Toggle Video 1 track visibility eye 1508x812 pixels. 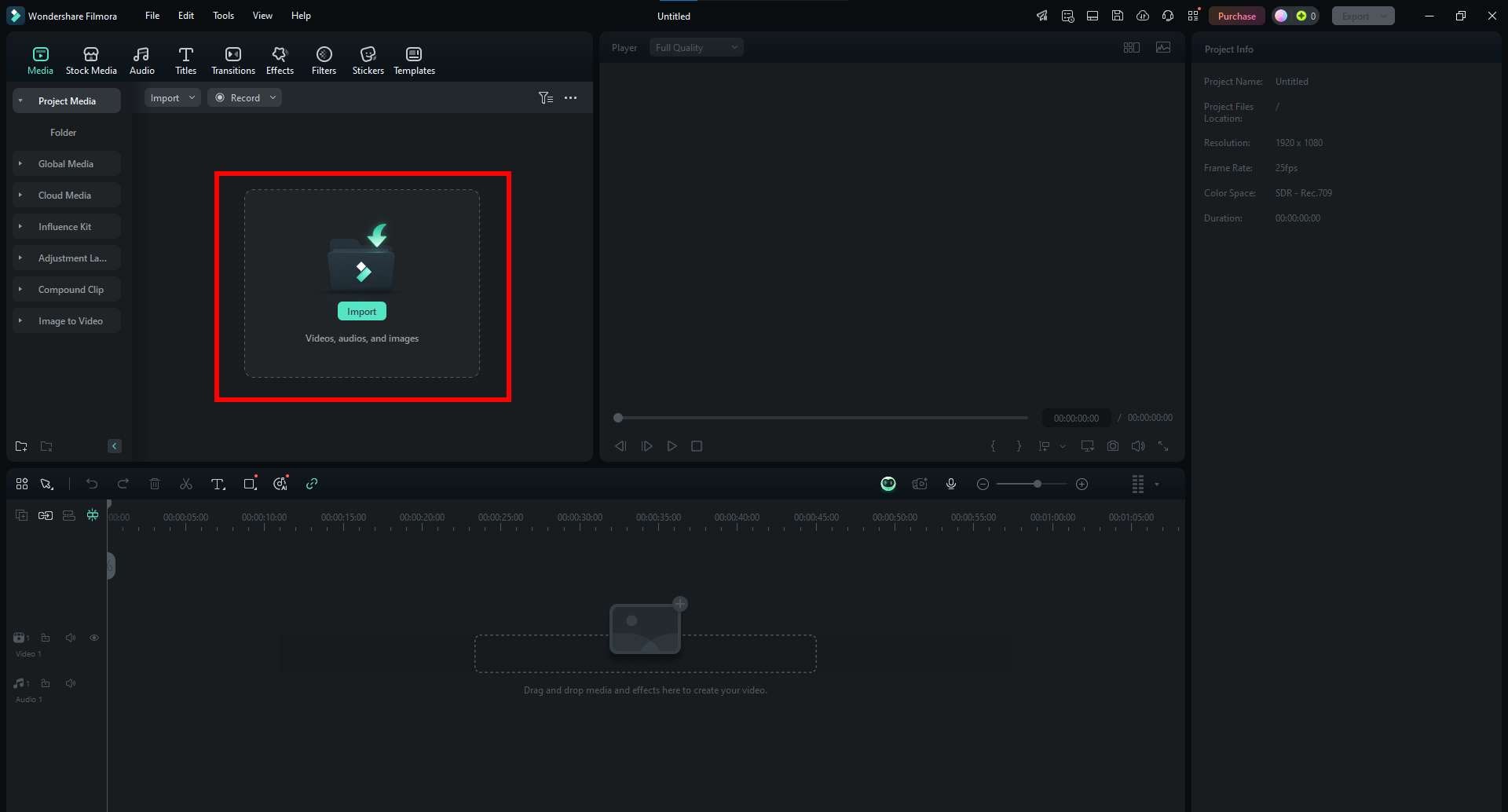coord(94,638)
